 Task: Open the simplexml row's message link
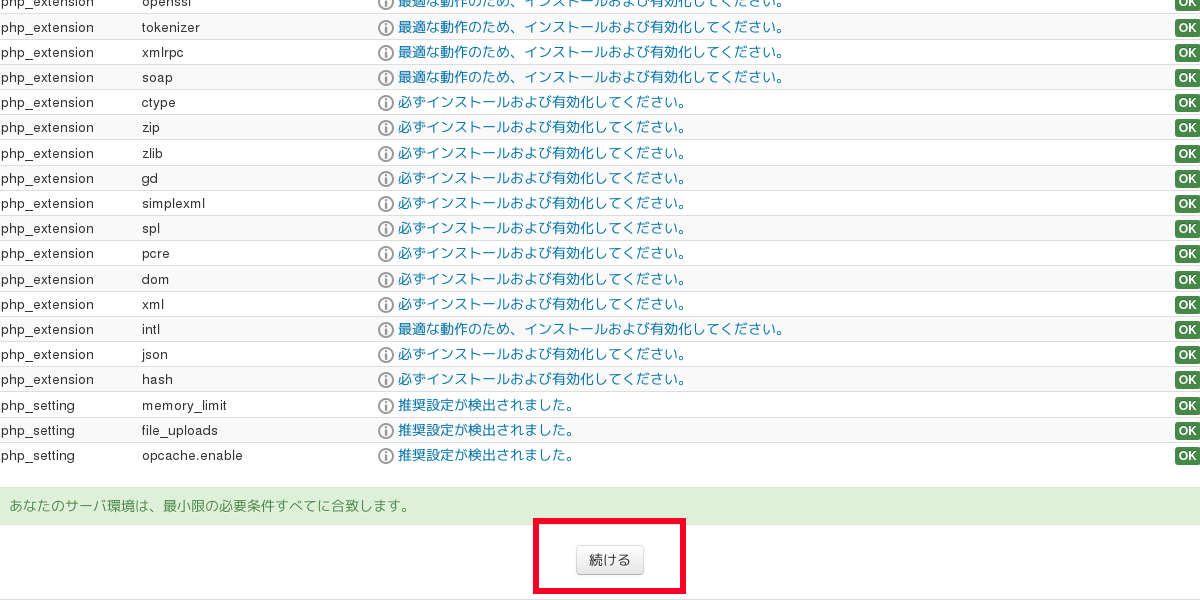pos(542,203)
